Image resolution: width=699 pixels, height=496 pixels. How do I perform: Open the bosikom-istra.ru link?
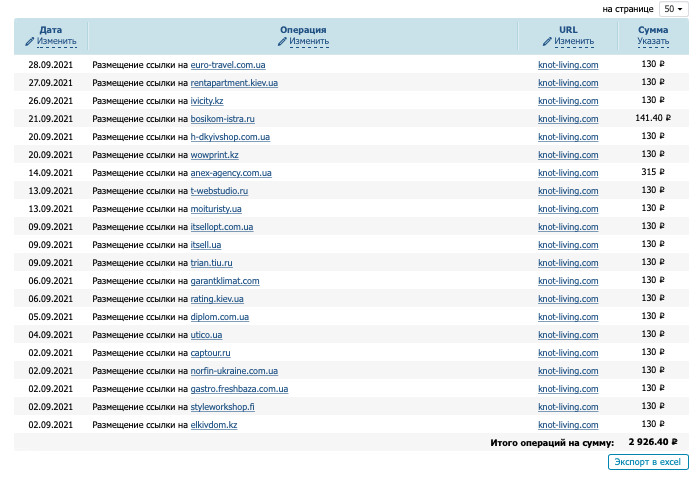click(222, 119)
